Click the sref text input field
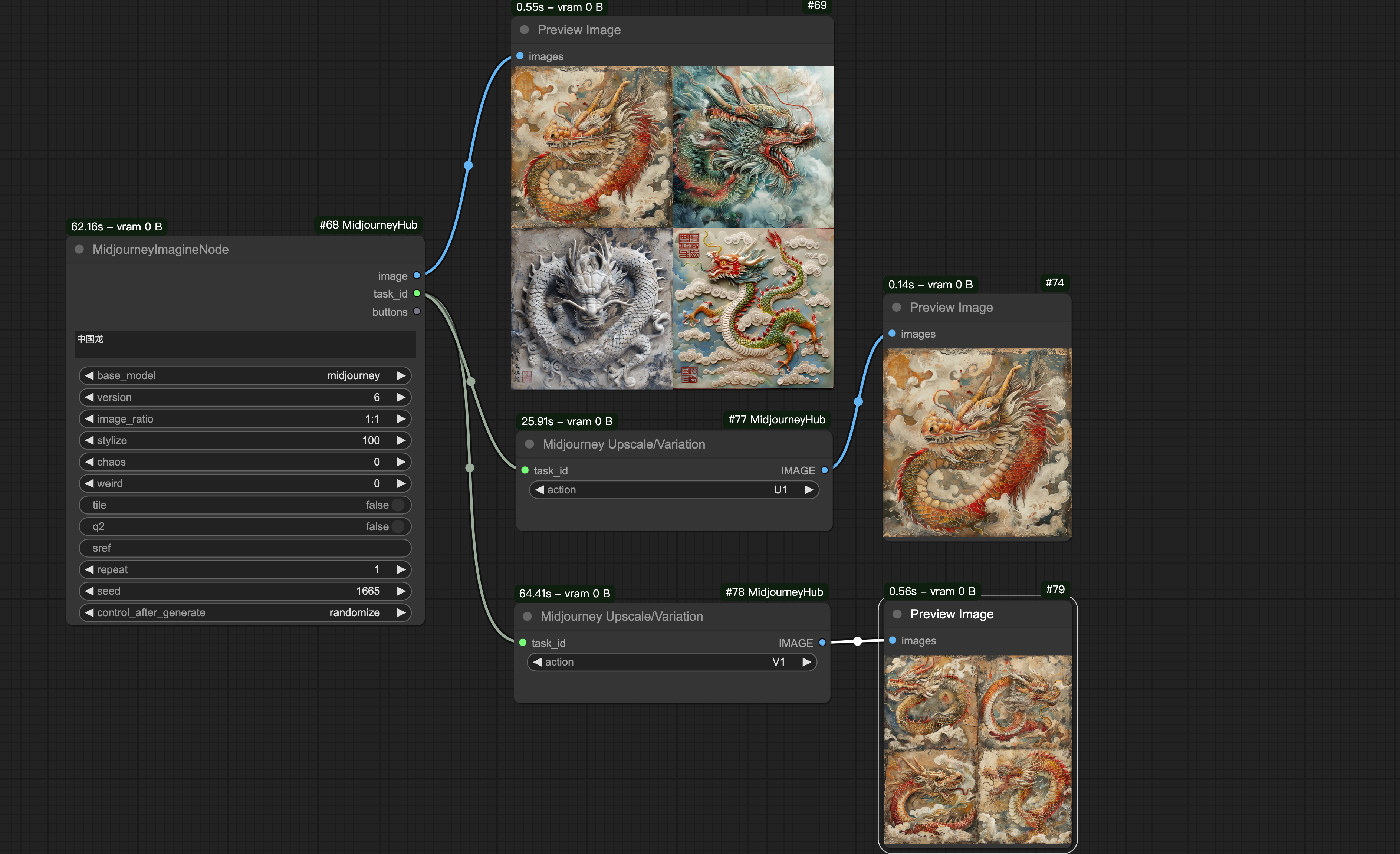1400x854 pixels. point(244,548)
